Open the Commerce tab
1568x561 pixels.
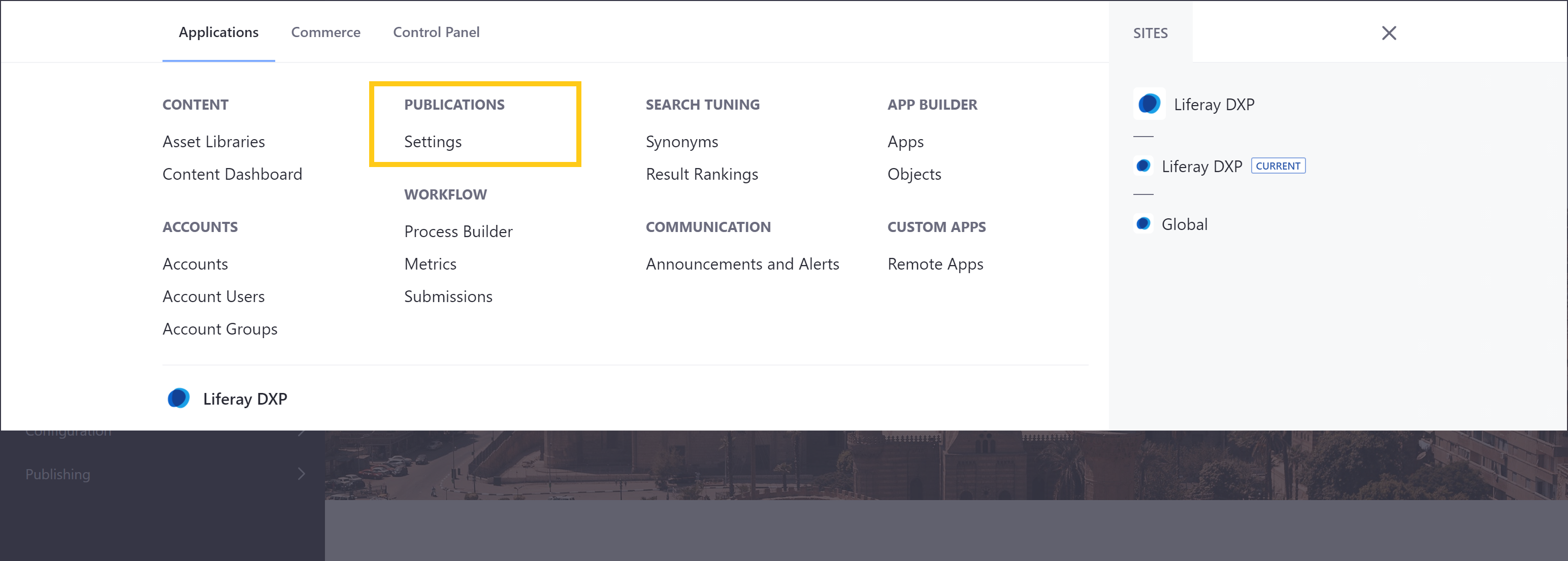[x=325, y=32]
